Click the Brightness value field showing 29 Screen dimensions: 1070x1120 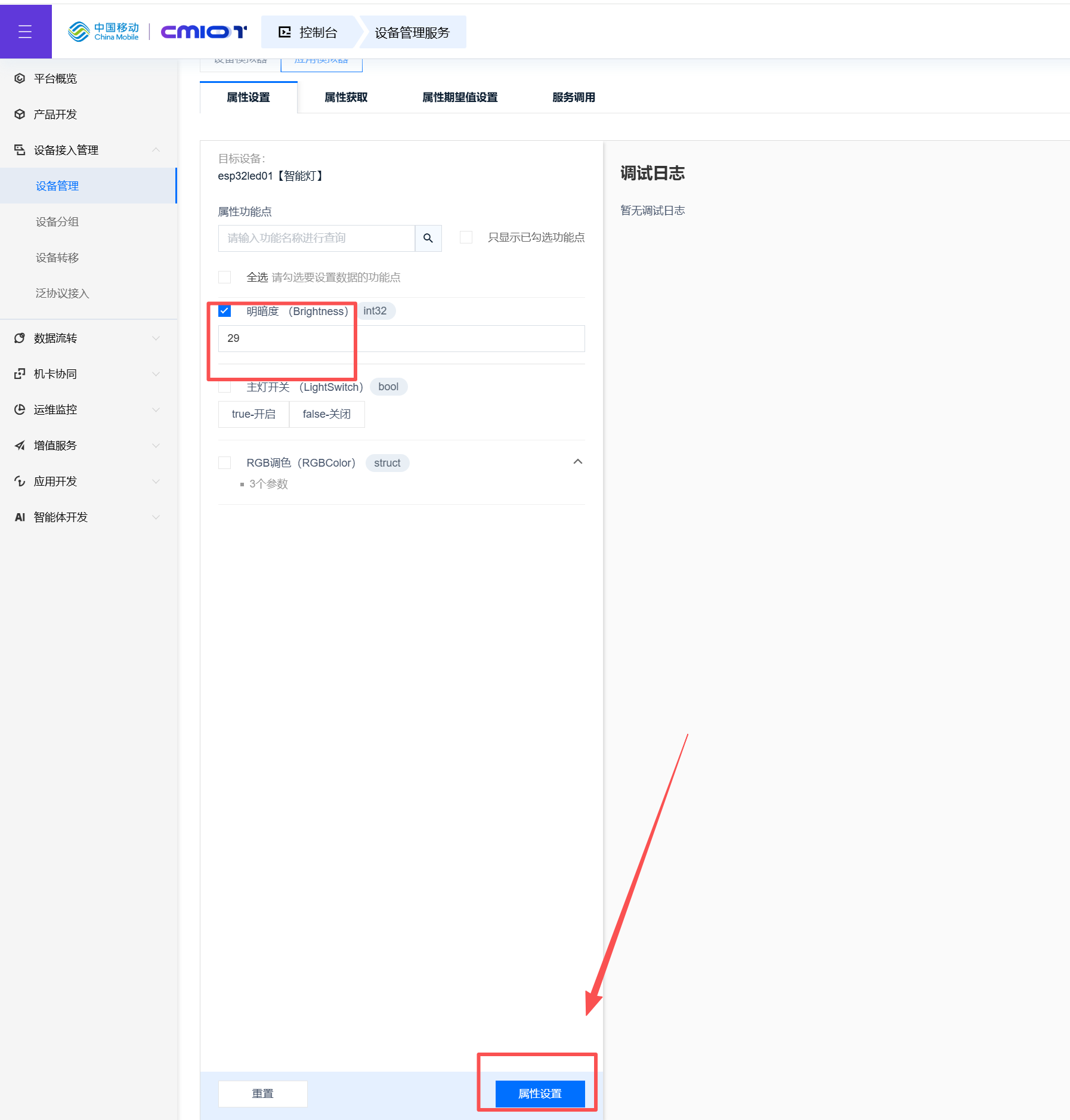coord(401,338)
